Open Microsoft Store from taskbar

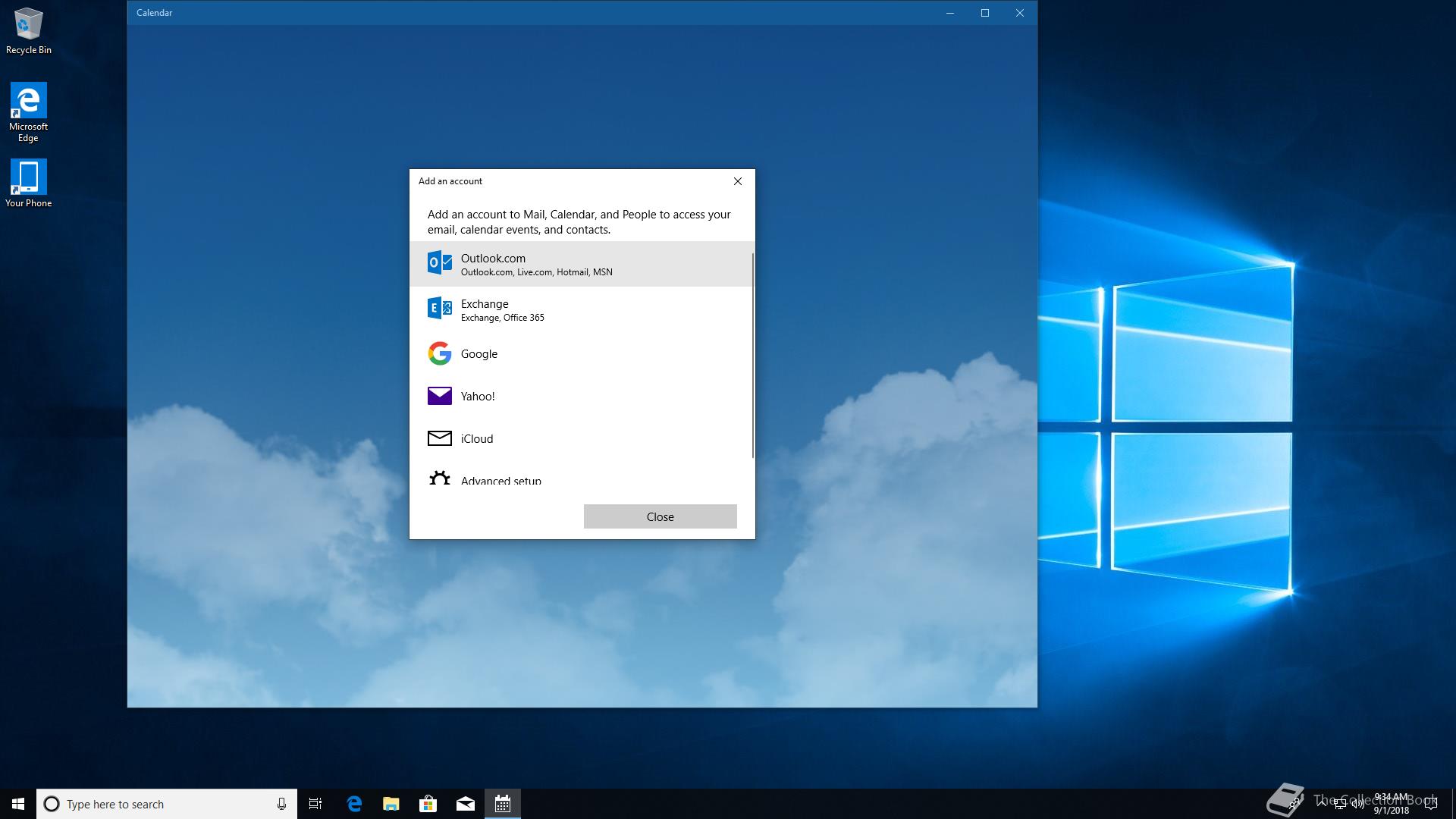(428, 804)
